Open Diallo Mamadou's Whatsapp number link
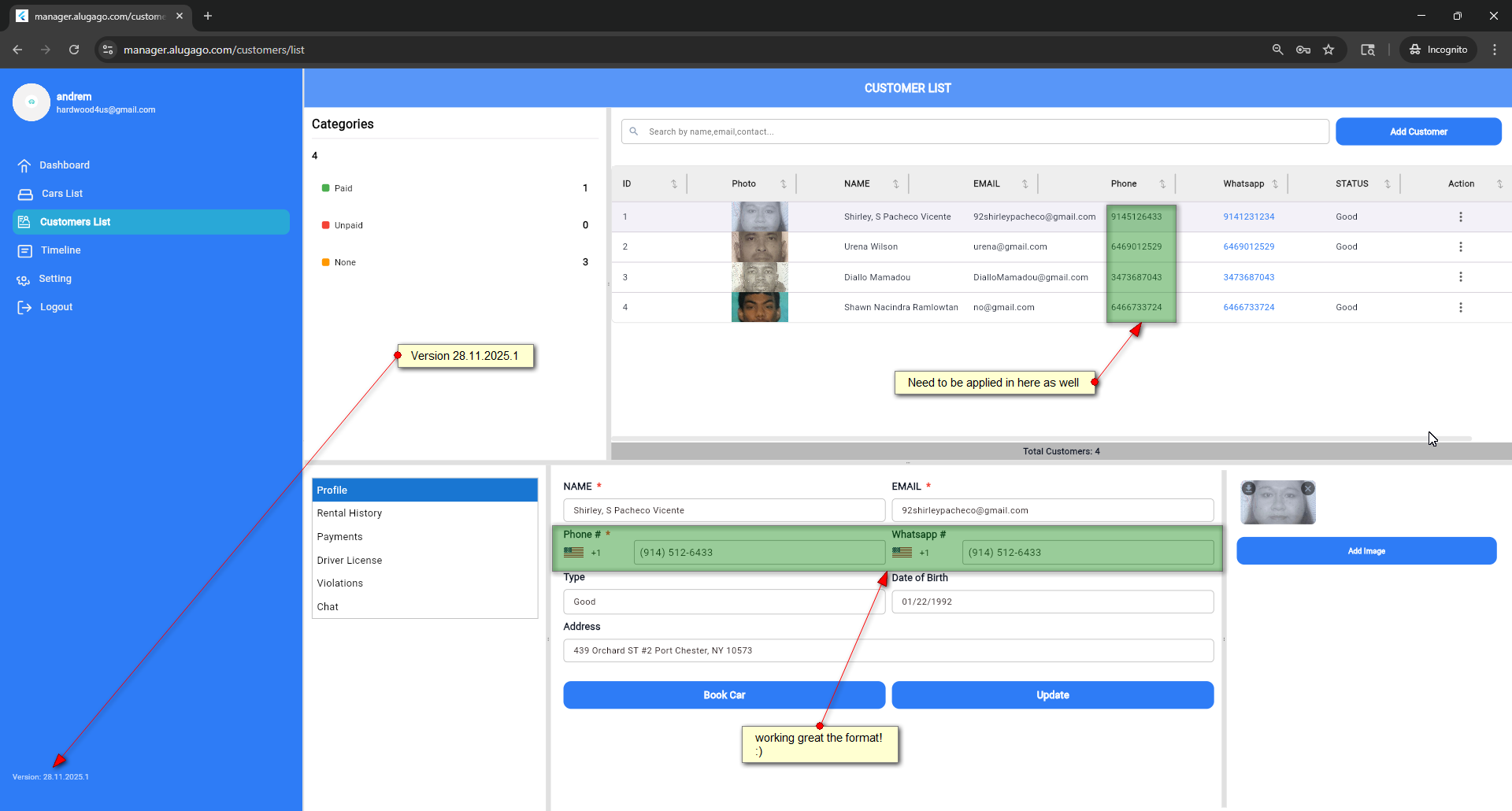The image size is (1512, 811). tap(1248, 277)
